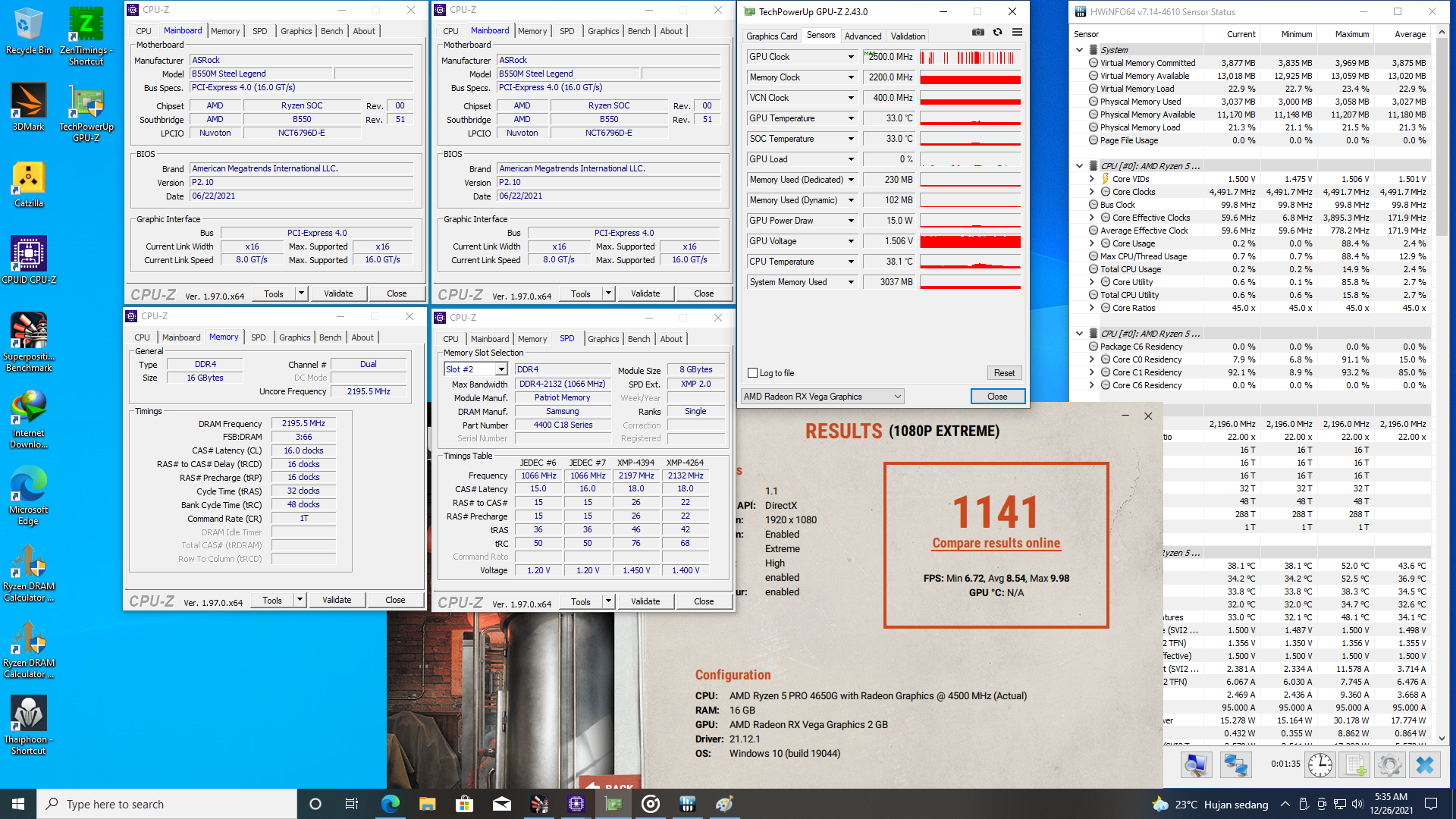Click Validate in Memory CPU-Z window

(337, 600)
